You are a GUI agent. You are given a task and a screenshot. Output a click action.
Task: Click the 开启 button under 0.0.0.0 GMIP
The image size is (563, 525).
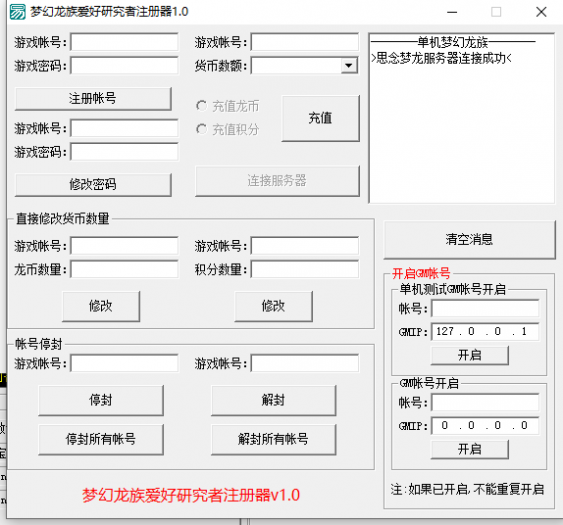470,449
